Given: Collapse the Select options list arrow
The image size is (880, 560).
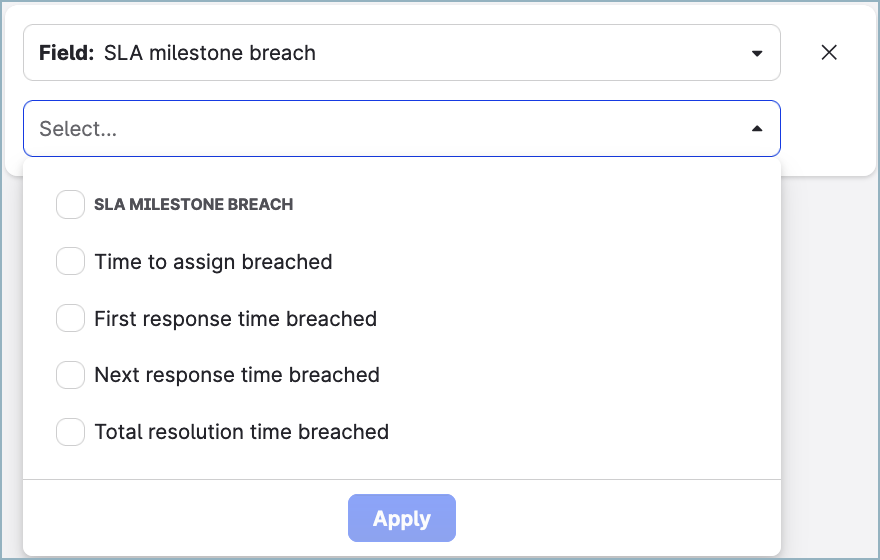Looking at the screenshot, I should tap(757, 129).
